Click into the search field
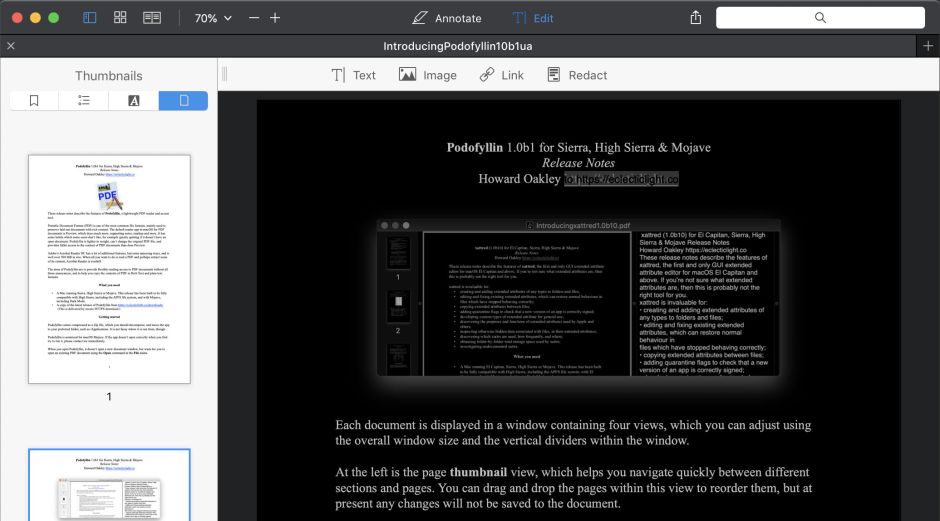940x521 pixels. click(821, 18)
